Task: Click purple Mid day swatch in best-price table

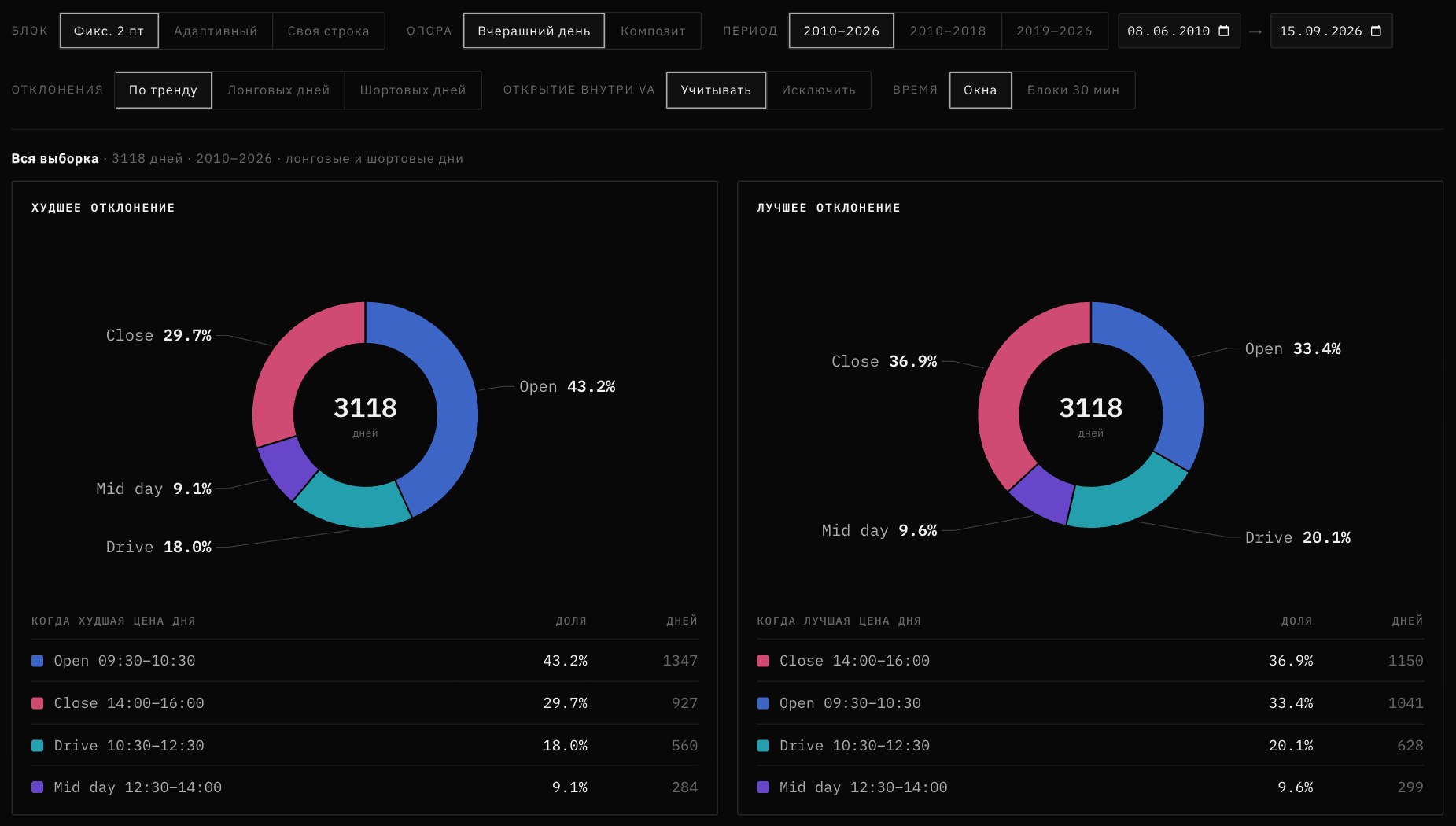Action: [763, 787]
